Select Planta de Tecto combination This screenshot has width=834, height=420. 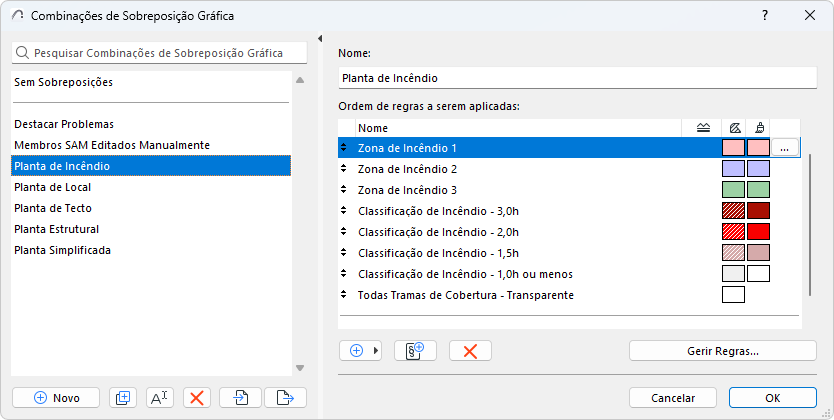pyautogui.click(x=47, y=208)
